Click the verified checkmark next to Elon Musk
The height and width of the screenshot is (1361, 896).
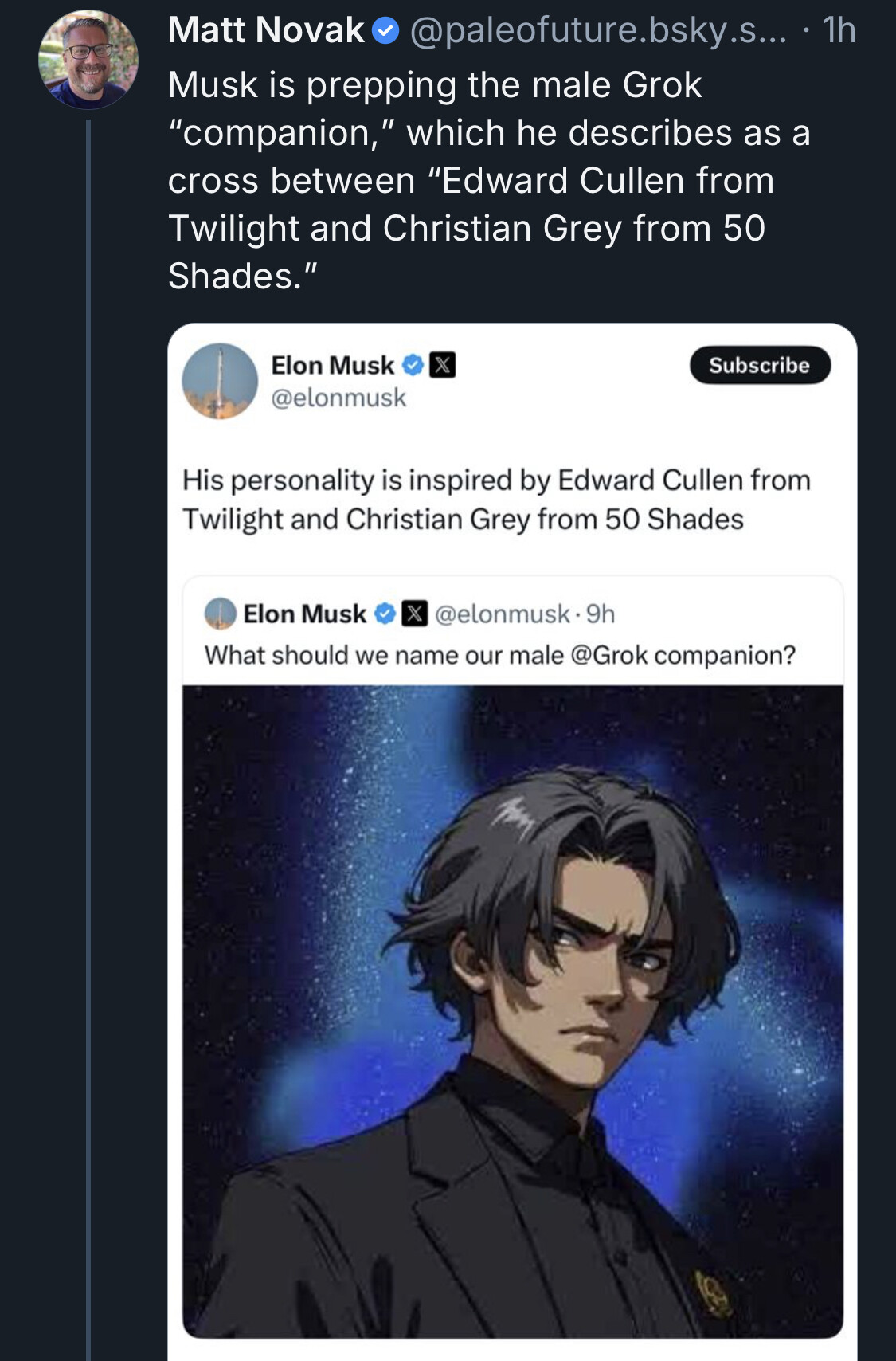[x=413, y=366]
